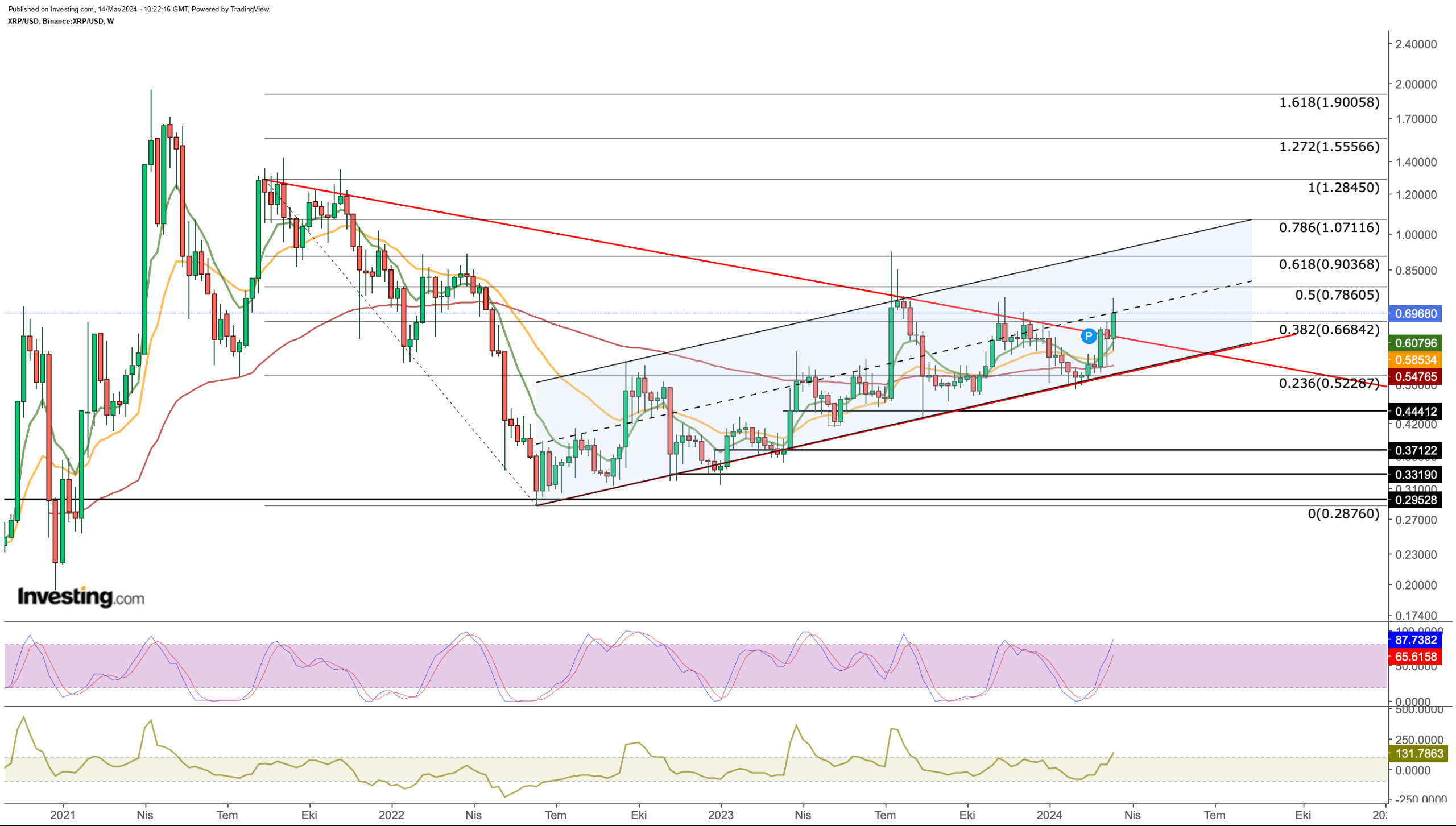The width and height of the screenshot is (1456, 826).
Task: Click Fibonacci label 0.5(0.78605)
Action: (x=1337, y=295)
